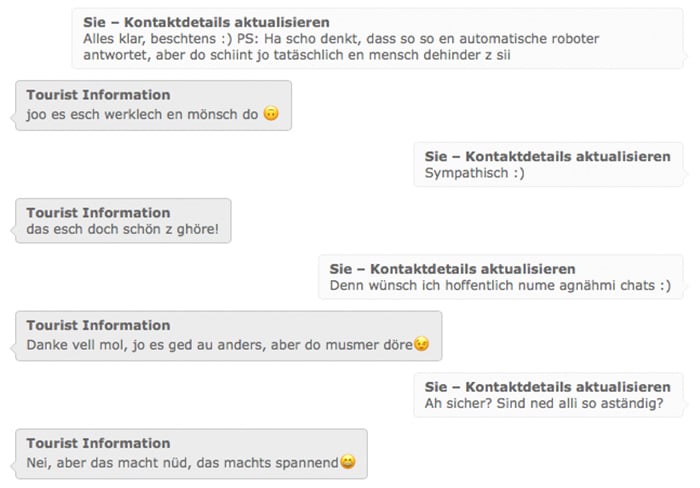
Task: Click the 'Denn wünsch ich hoffentlich' message text
Action: coord(500,285)
